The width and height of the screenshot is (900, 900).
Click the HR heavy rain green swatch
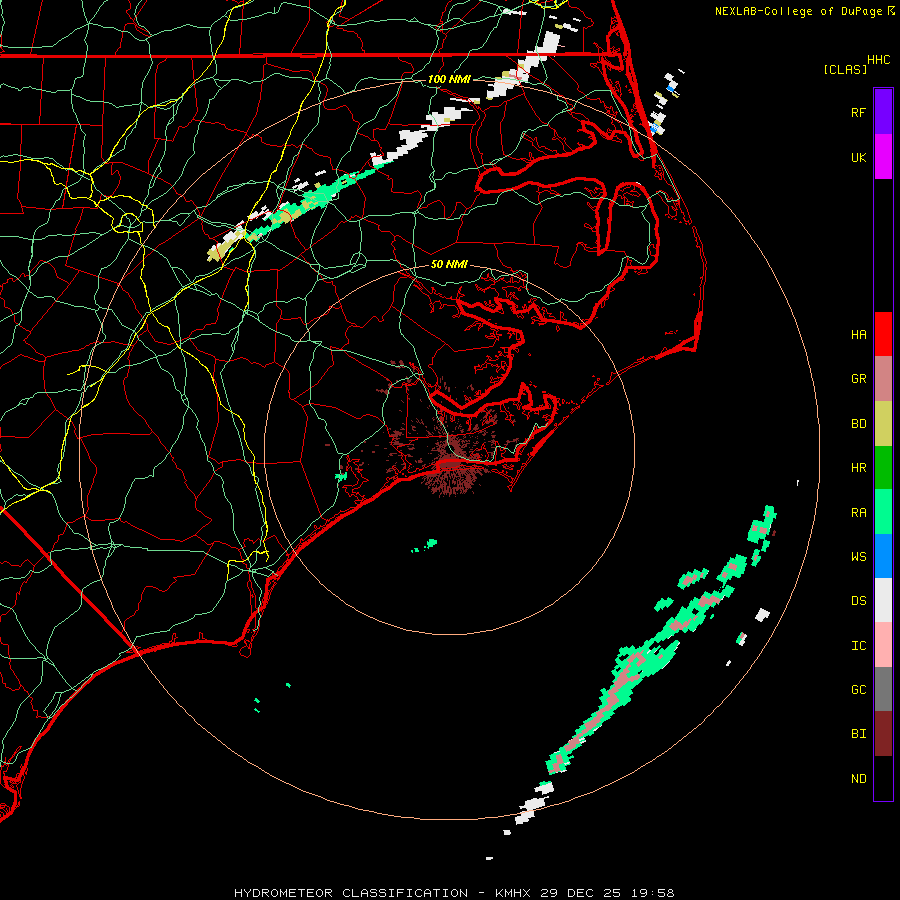[883, 468]
